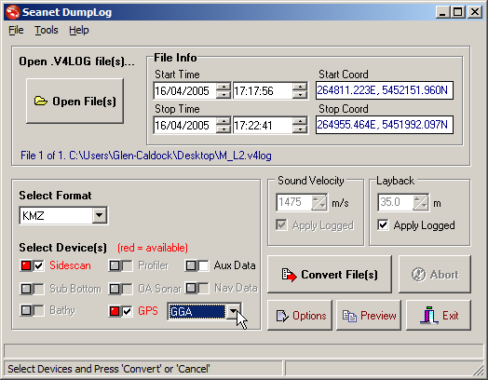Screen dimensions: 488x380
Task: Open the Tools menu
Action: 46,30
